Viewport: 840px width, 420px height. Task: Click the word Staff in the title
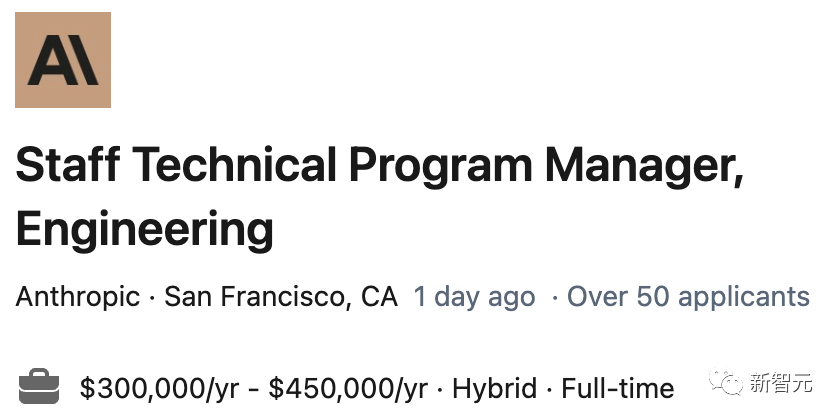point(68,164)
